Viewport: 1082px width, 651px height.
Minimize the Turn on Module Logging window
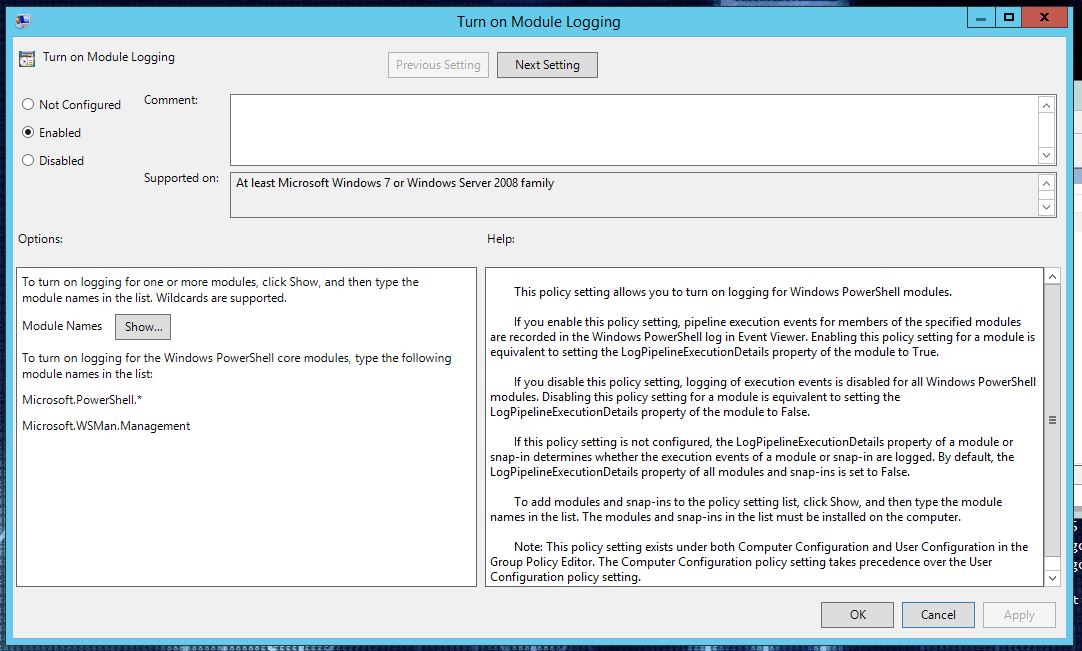(x=981, y=18)
